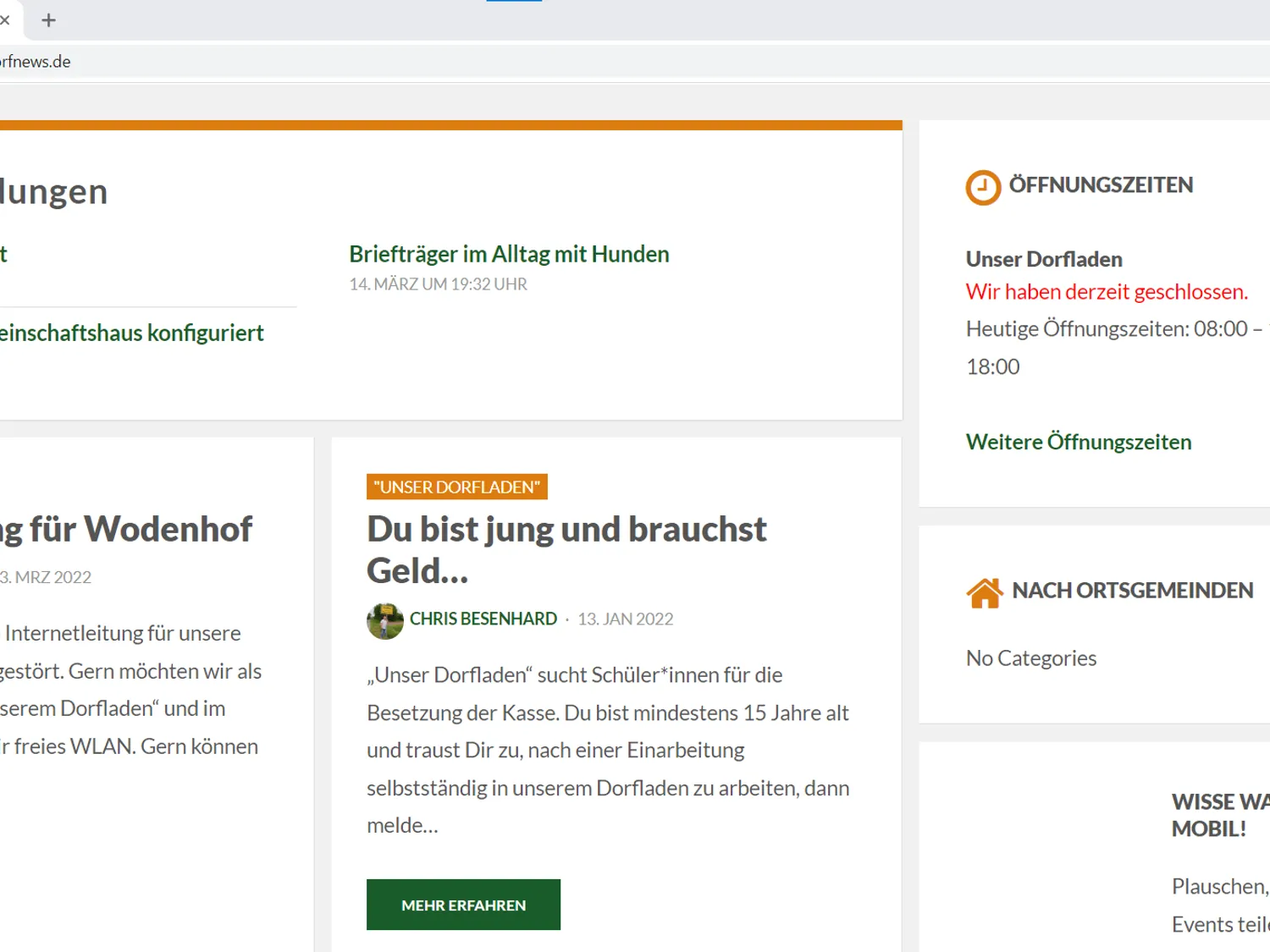Click the address bar showing dorfnews.de
This screenshot has height=952, width=1270.
[635, 62]
